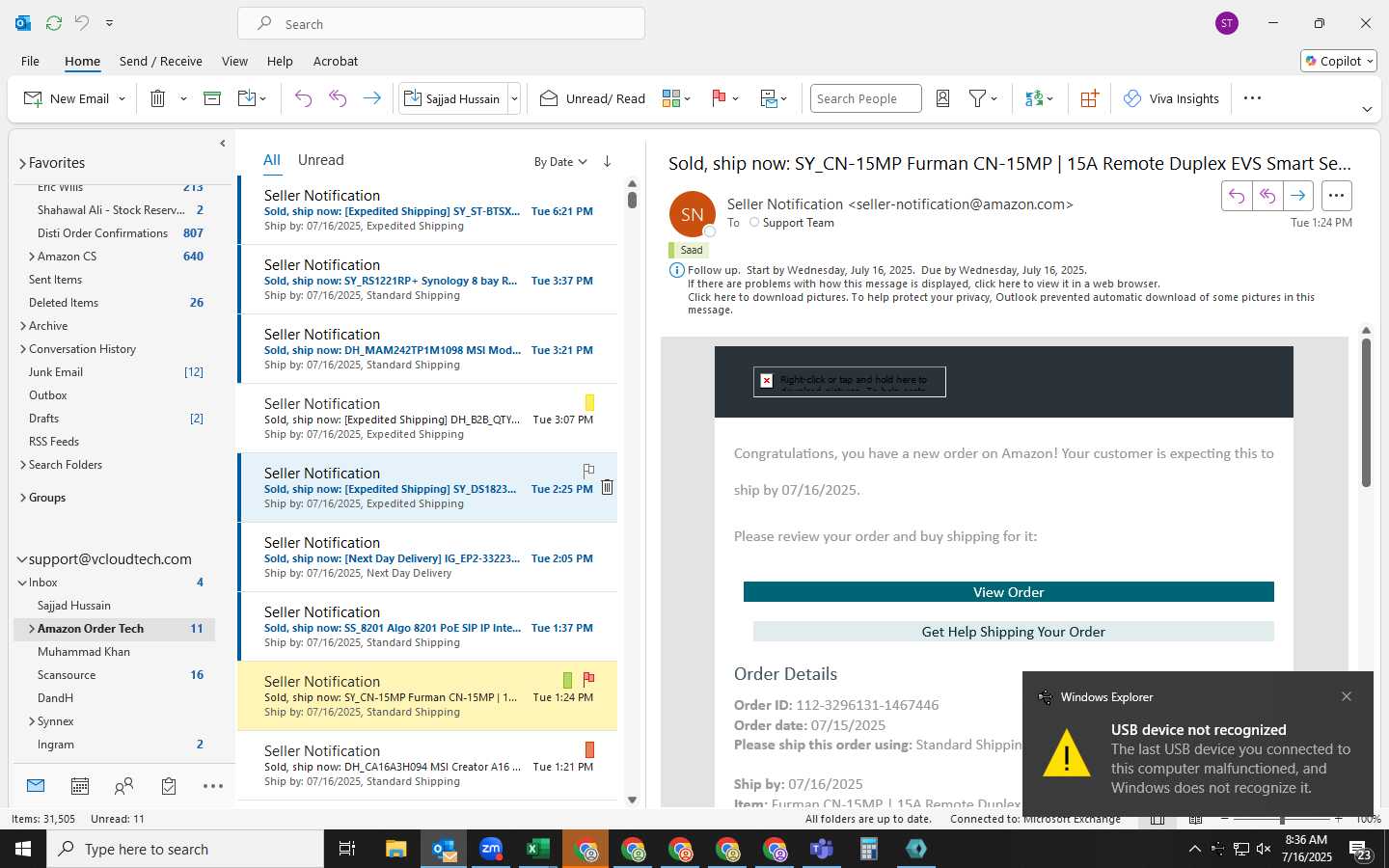Screen dimensions: 1389x868
Task: Expand the ribbon with chevron
Action: [x=1367, y=109]
